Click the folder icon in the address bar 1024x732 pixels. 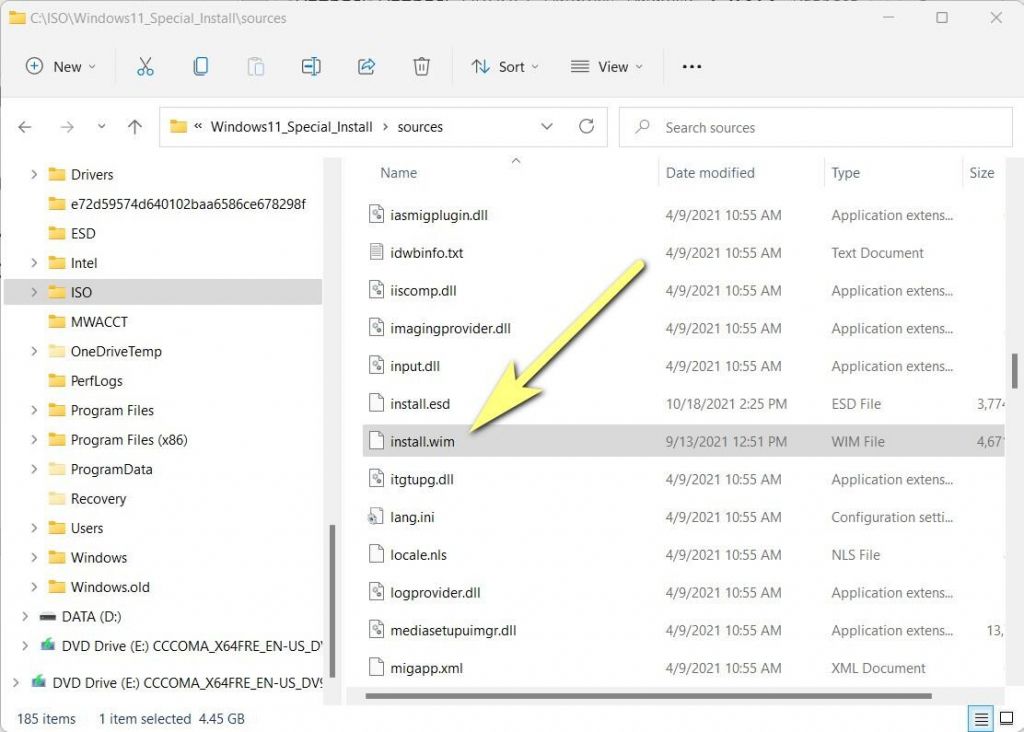pyautogui.click(x=180, y=127)
